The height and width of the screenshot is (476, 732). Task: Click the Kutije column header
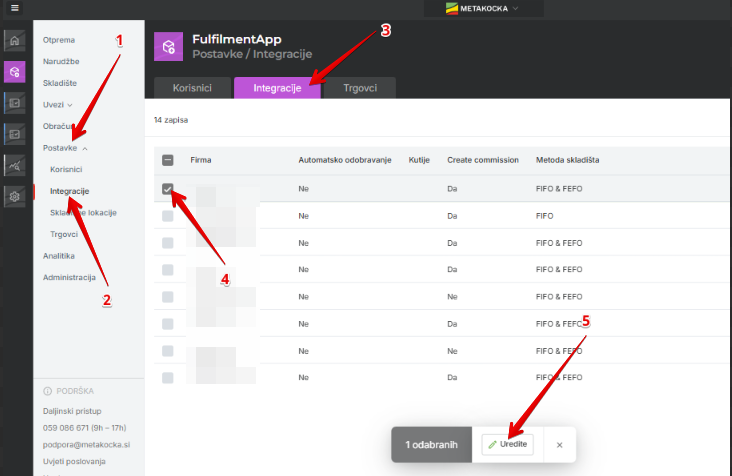419,160
